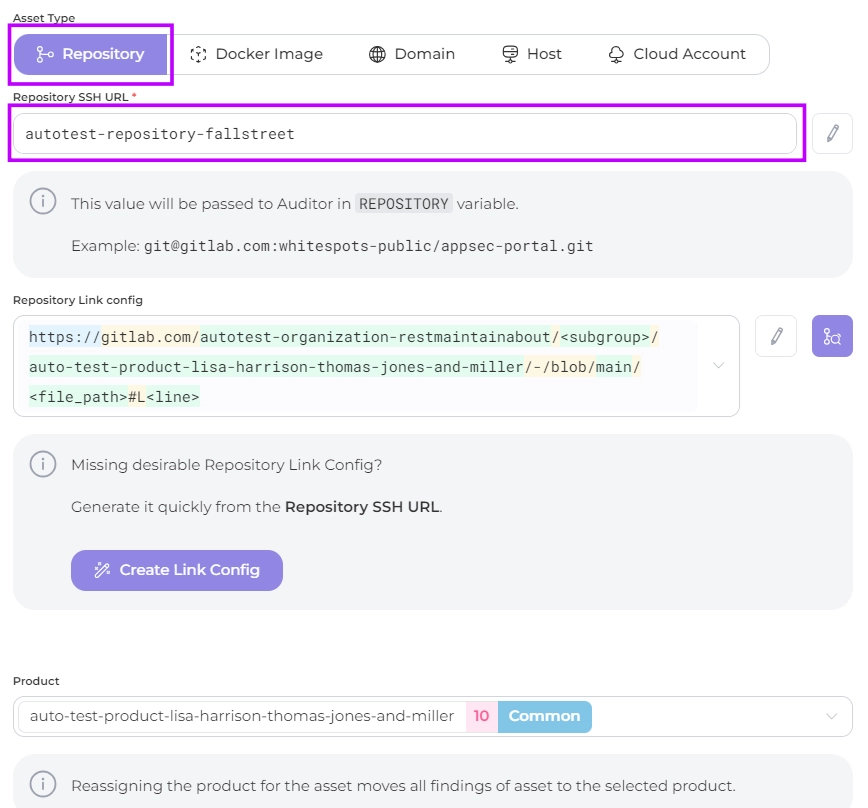Switch asset type to Cloud Account
The image size is (868, 808).
pos(677,54)
